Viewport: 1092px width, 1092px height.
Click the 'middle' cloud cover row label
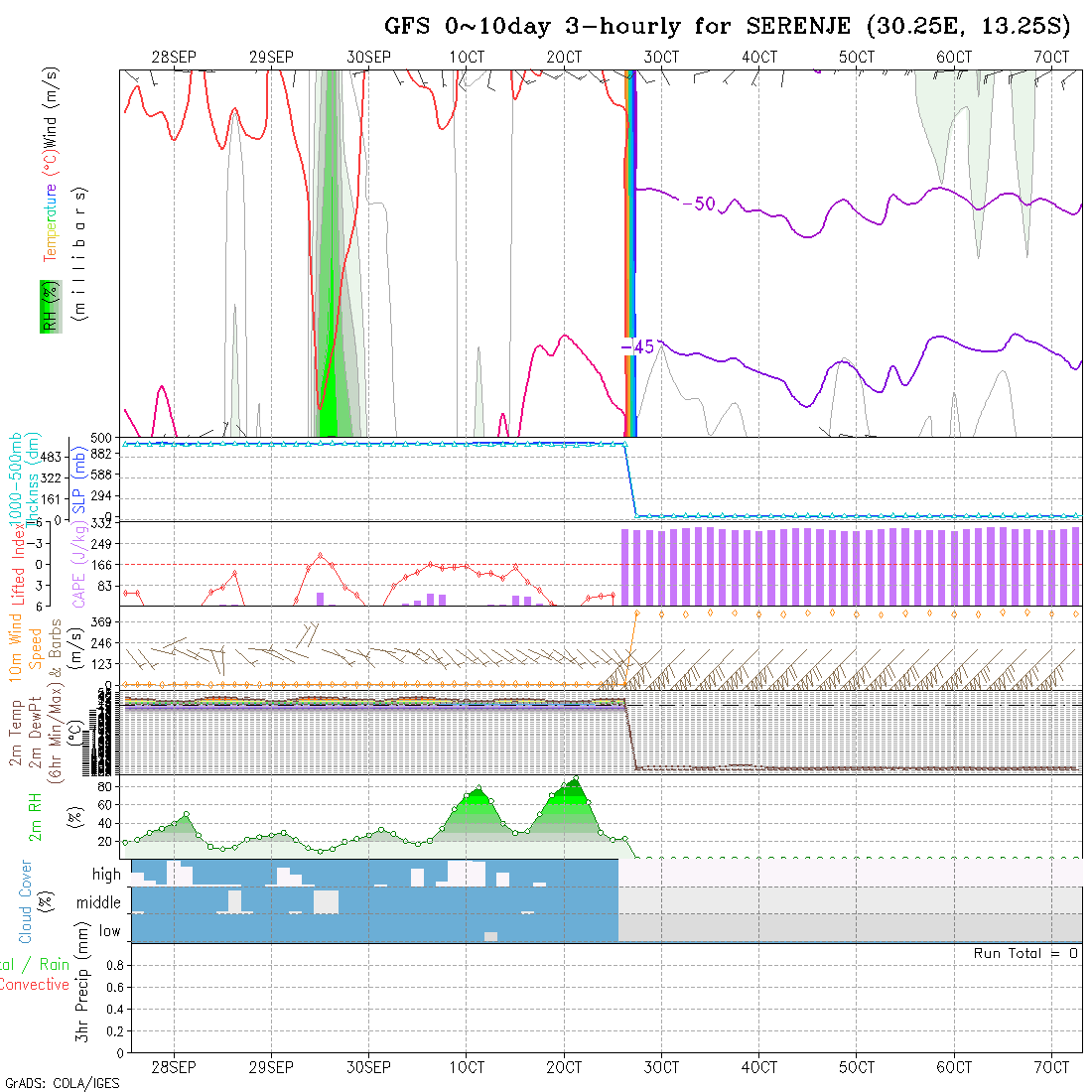pos(98,902)
